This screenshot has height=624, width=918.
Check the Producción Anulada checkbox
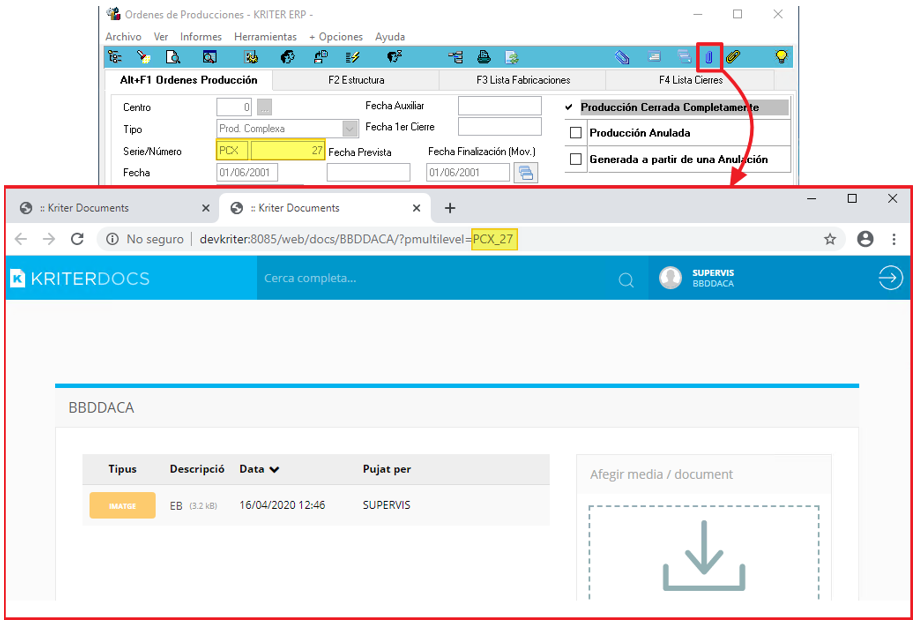[576, 133]
